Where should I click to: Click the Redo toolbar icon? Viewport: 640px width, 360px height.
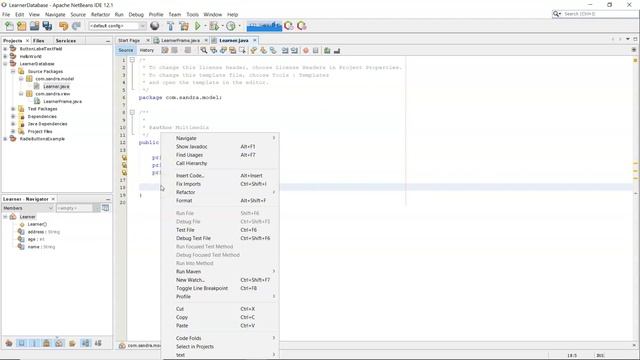pyautogui.click(x=76, y=26)
